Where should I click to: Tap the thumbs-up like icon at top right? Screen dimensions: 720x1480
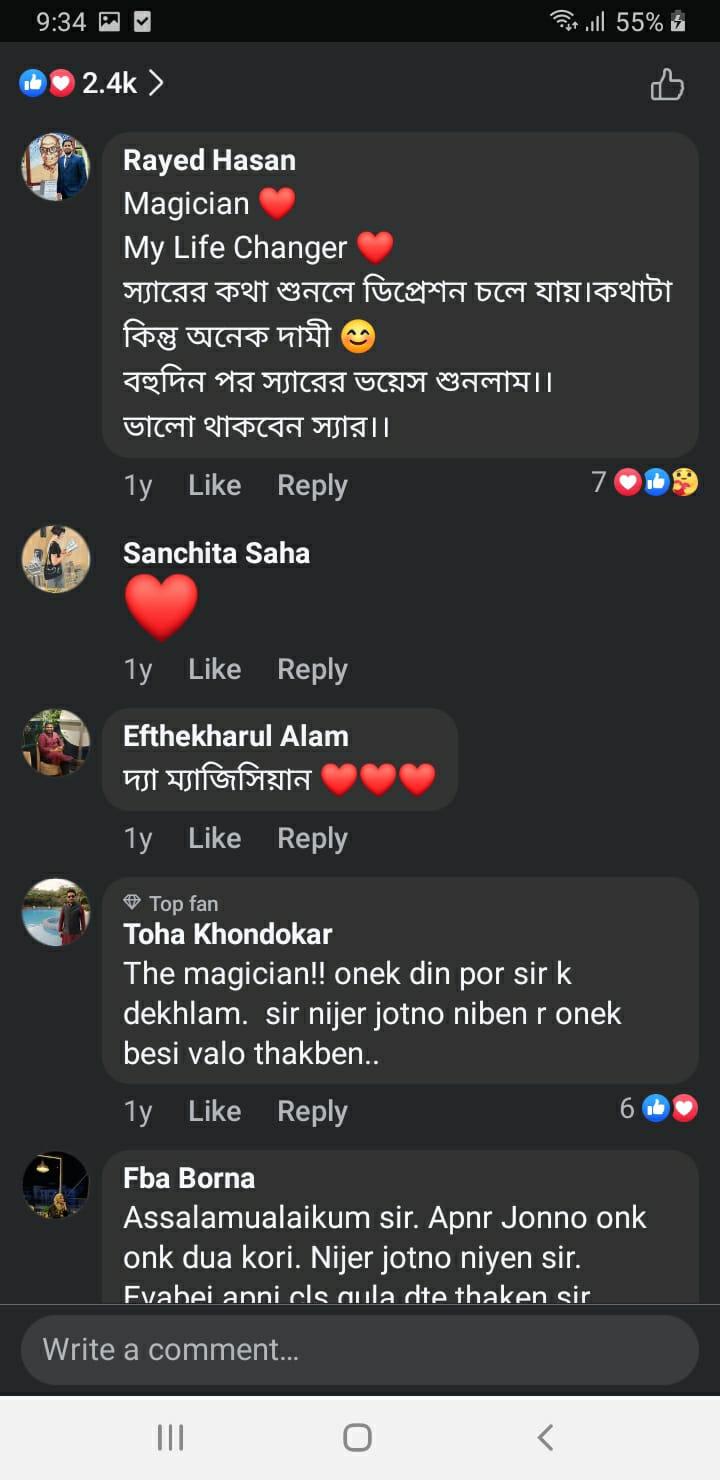(667, 85)
